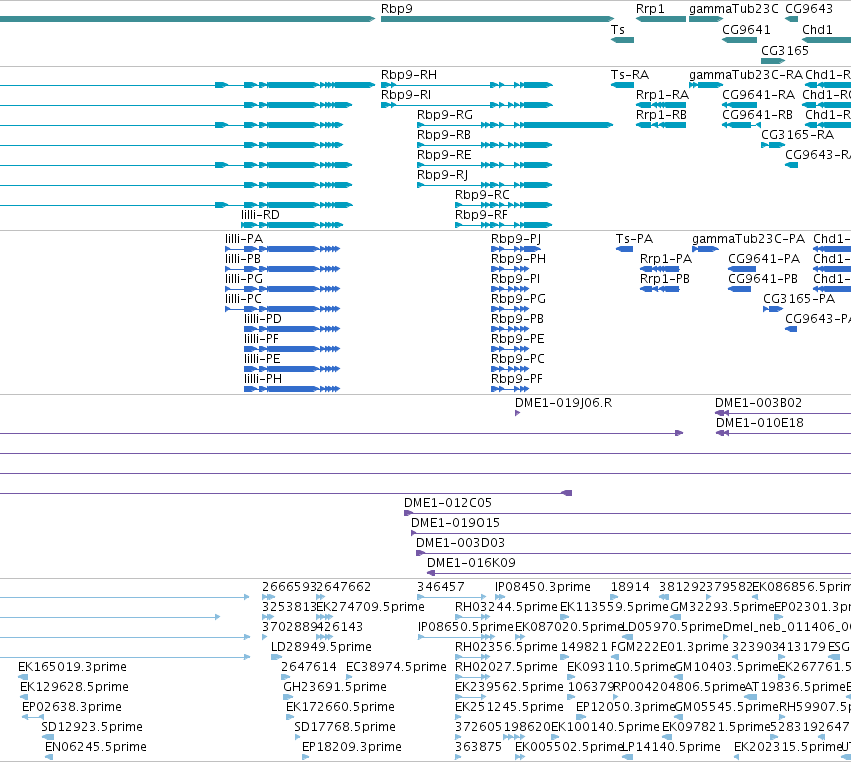Click the gammaTub23C-PA protein label

tap(748, 239)
